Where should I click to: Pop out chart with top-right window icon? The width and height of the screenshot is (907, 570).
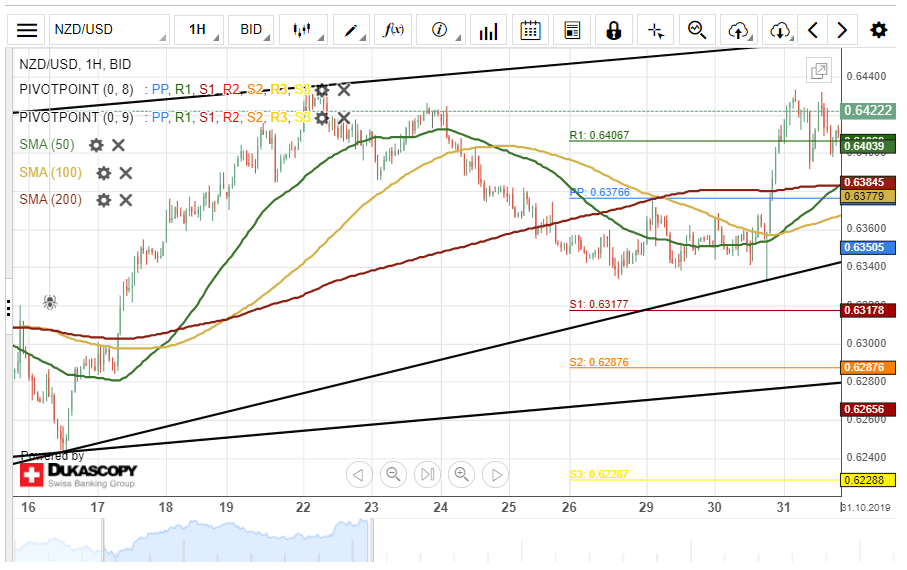coord(819,70)
